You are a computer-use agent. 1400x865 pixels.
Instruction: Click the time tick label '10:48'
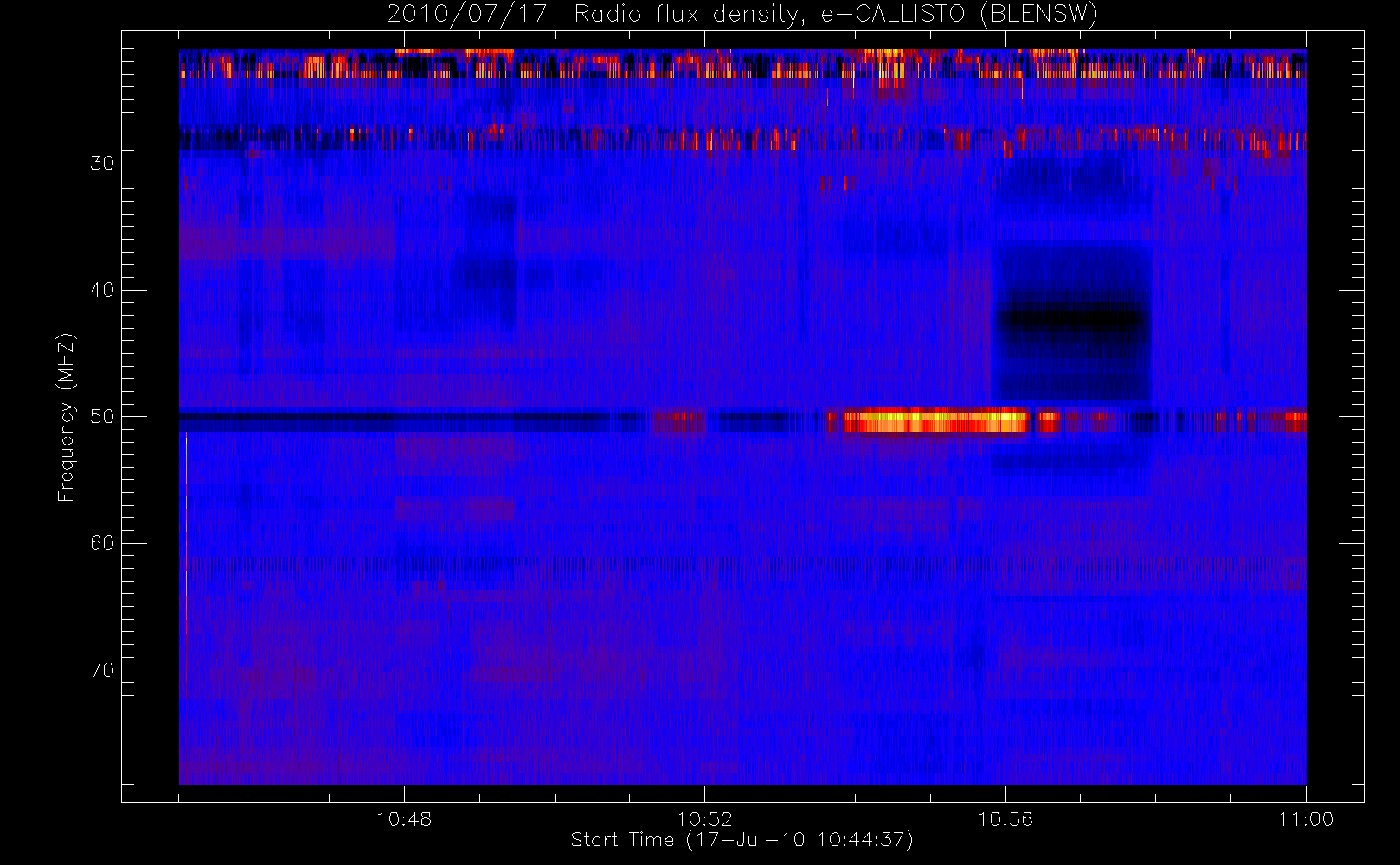pyautogui.click(x=404, y=819)
